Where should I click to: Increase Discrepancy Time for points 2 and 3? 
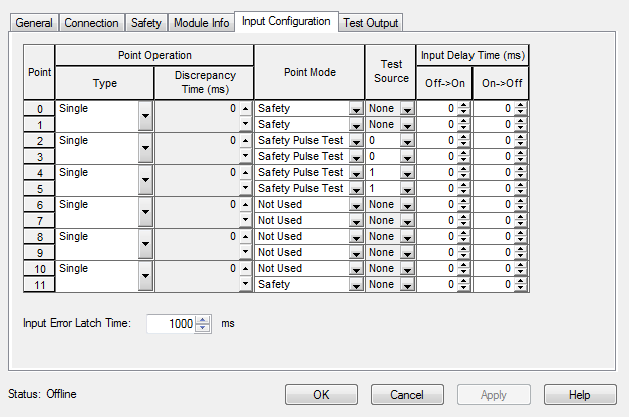tap(246, 140)
